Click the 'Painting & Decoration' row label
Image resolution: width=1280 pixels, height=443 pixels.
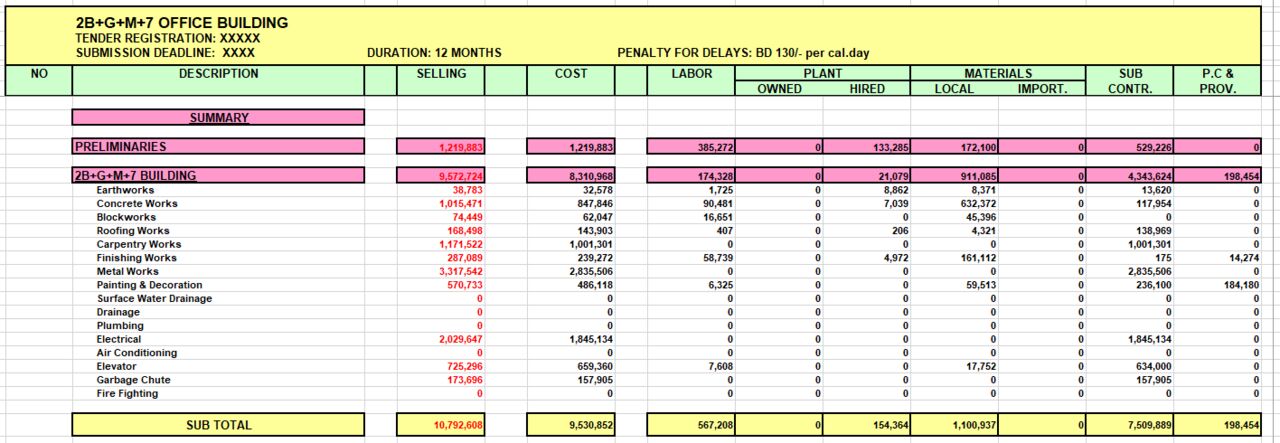(149, 285)
